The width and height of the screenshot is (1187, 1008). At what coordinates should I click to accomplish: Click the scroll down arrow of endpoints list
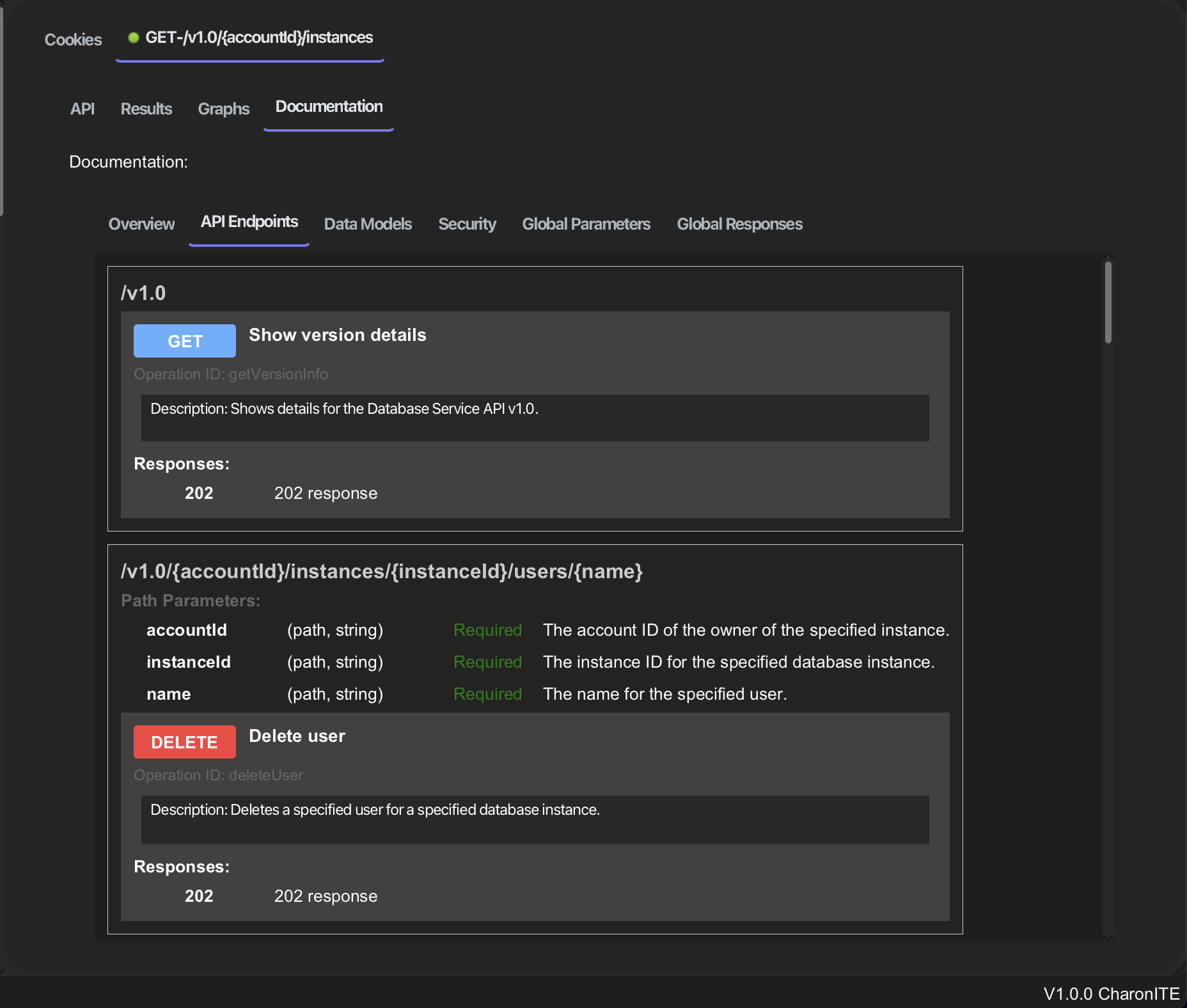click(1108, 938)
